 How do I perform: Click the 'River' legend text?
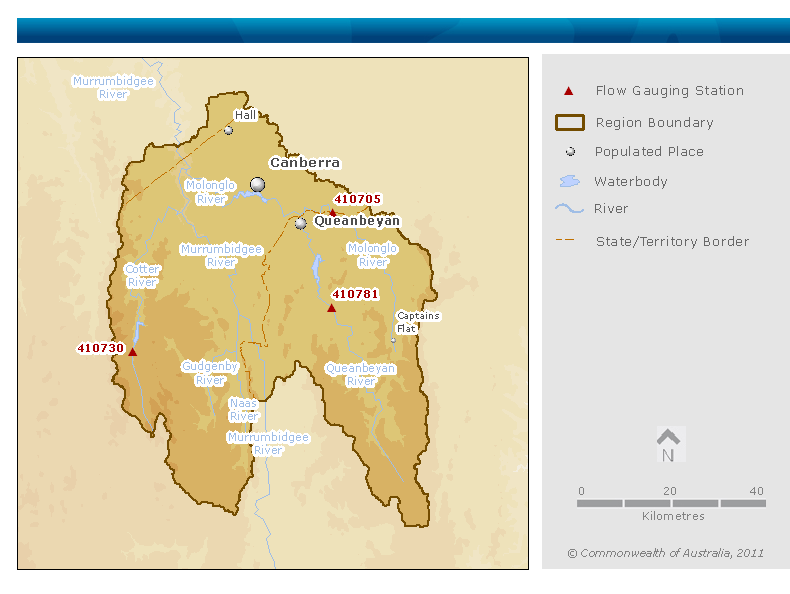[x=611, y=209]
